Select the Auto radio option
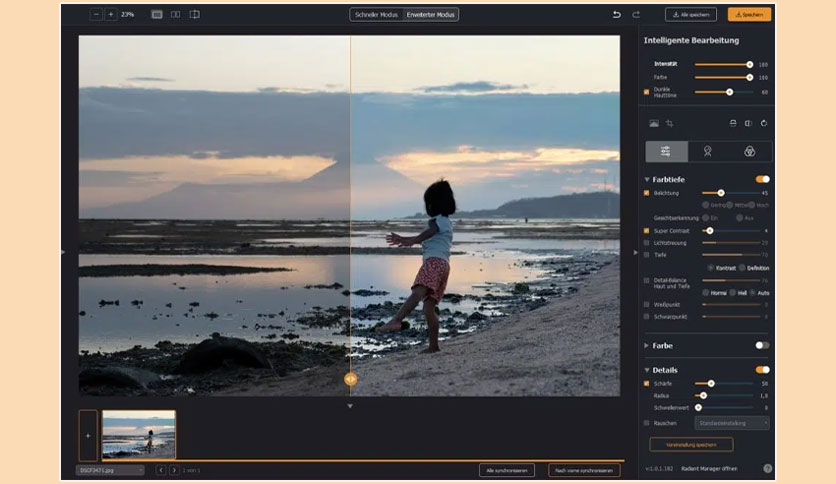 tap(753, 293)
